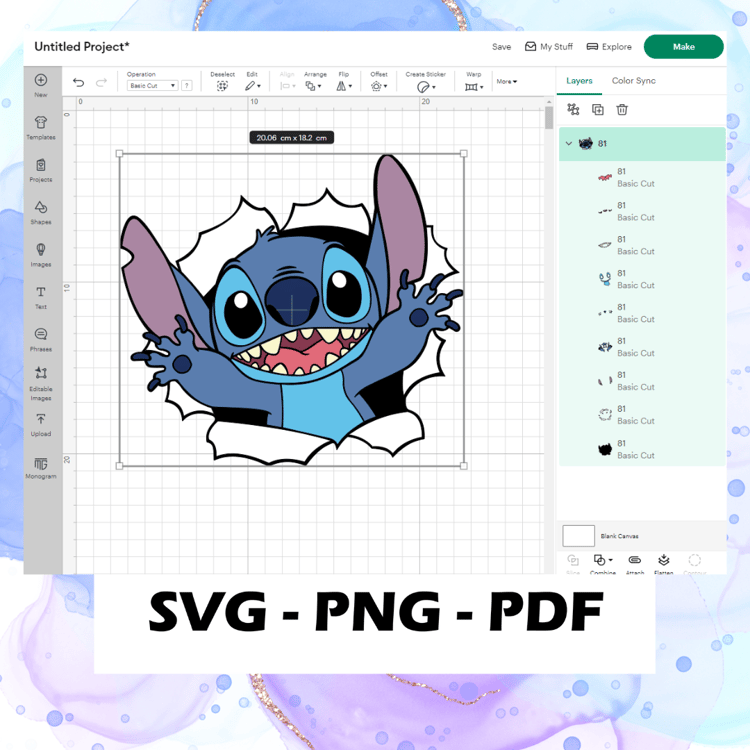This screenshot has width=750, height=750.
Task: Click the bottom-right selection handle
Action: (463, 465)
